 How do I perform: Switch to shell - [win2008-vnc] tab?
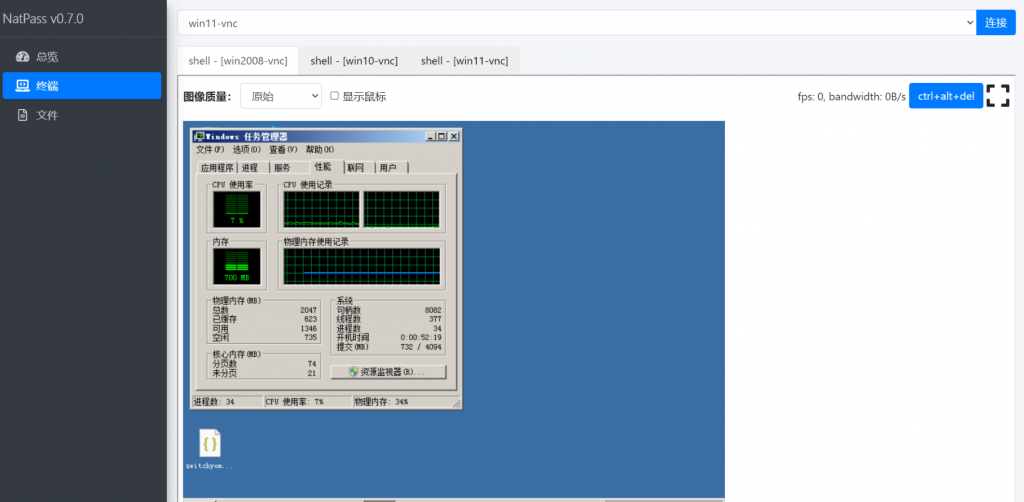tap(238, 61)
